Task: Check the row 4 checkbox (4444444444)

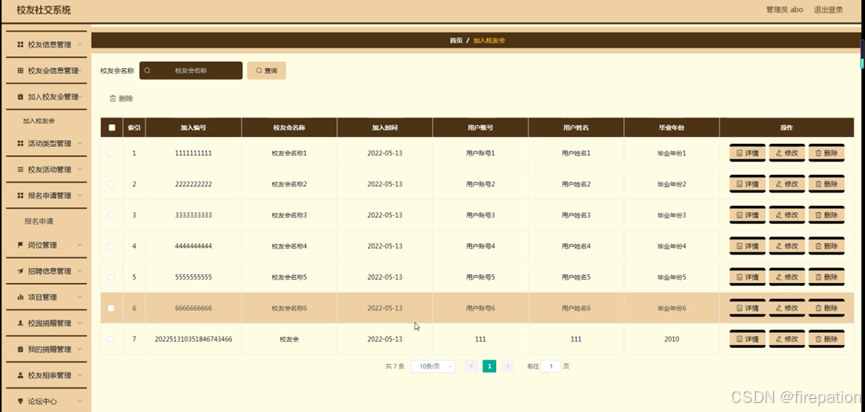Action: (111, 246)
